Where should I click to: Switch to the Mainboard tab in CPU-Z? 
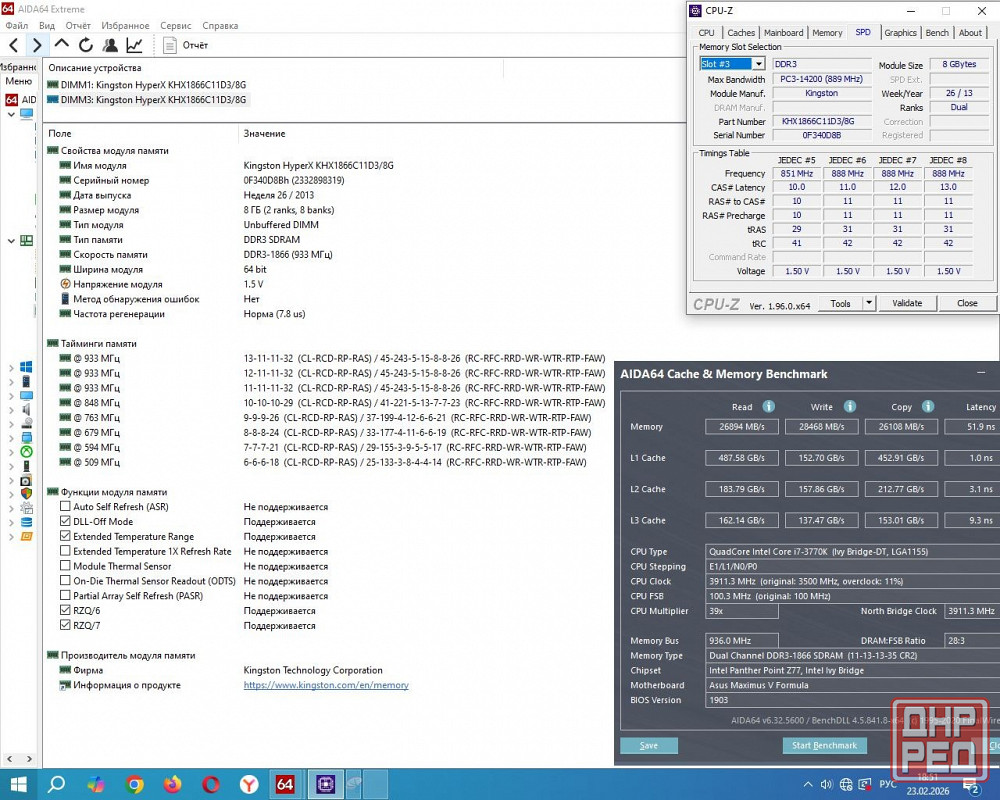[x=783, y=33]
